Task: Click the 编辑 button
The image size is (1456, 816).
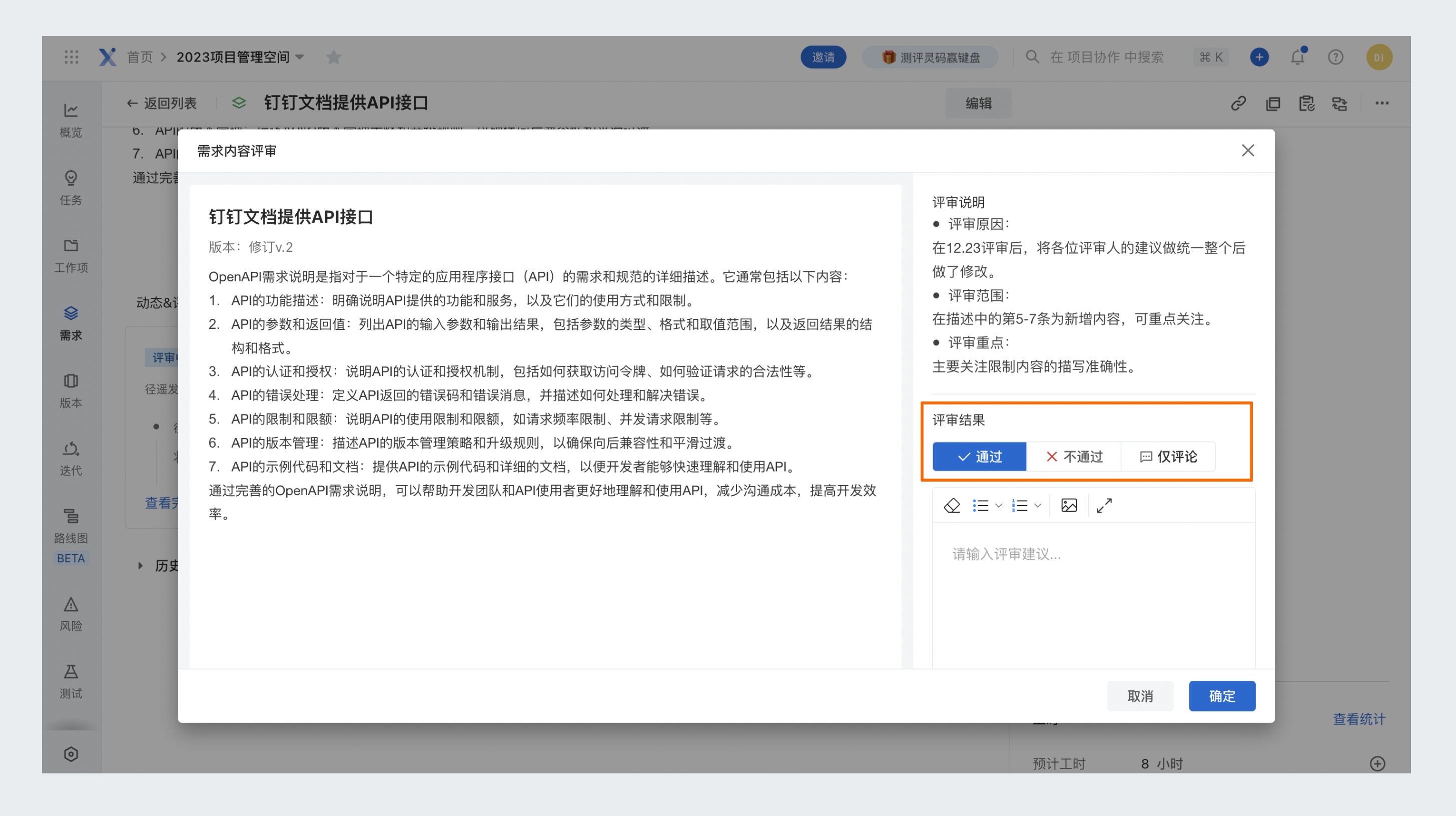Action: (x=978, y=104)
